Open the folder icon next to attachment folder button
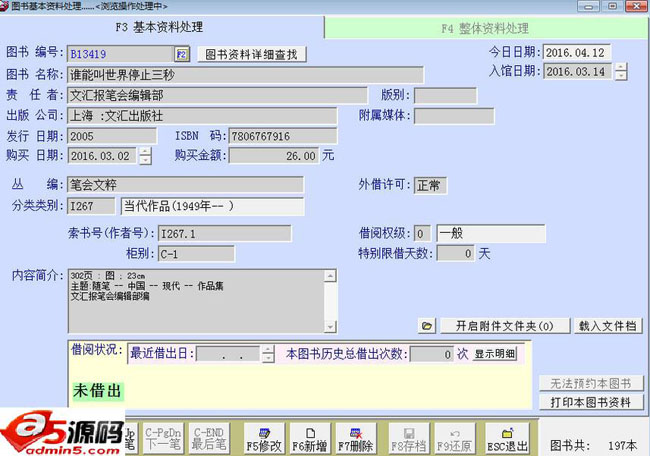 point(427,326)
